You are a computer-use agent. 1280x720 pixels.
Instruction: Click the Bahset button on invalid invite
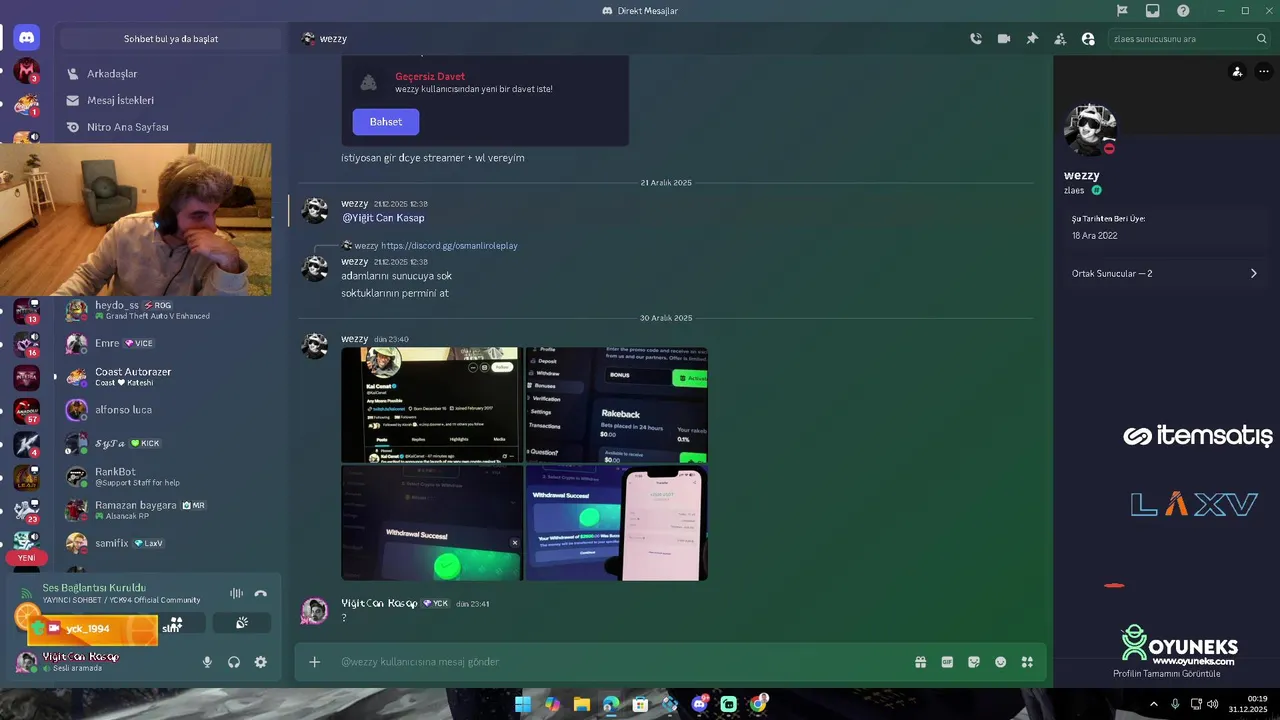[x=386, y=122]
